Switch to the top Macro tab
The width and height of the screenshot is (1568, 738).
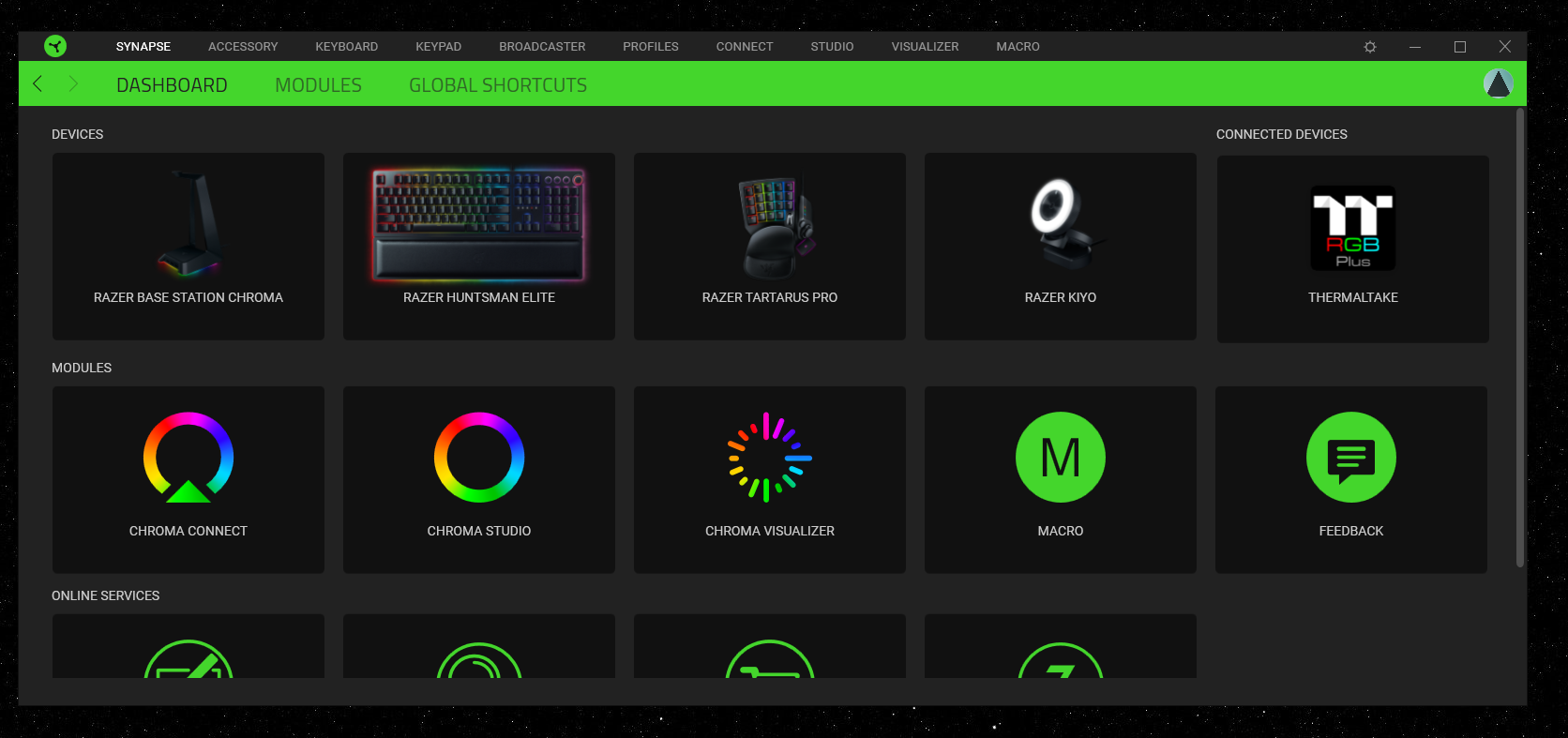pyautogui.click(x=1018, y=47)
